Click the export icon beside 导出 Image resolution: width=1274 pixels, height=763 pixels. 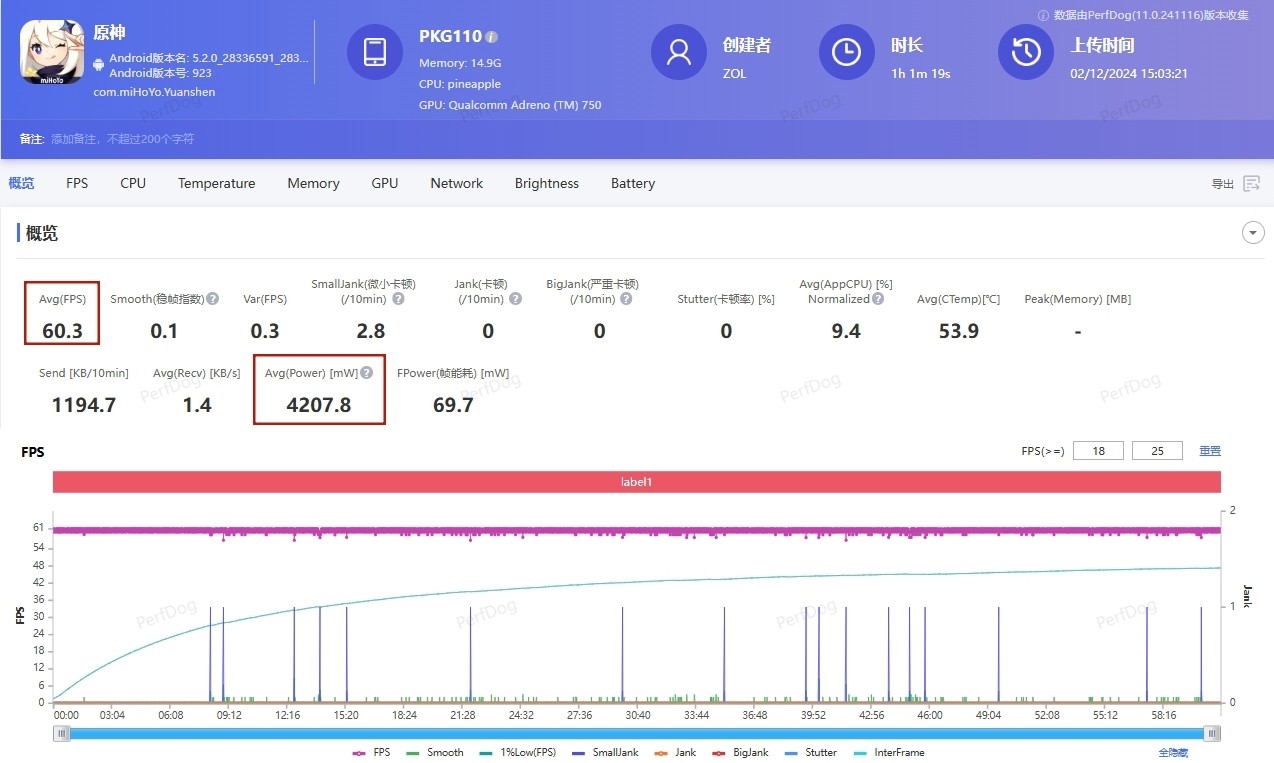[x=1251, y=184]
